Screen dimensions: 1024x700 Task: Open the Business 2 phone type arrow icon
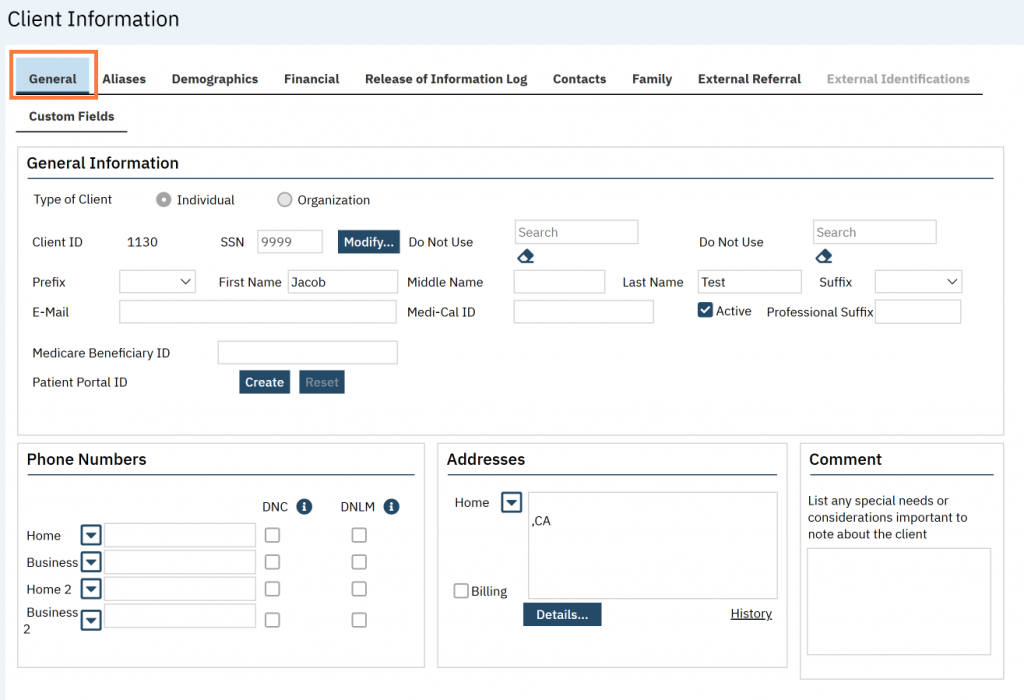[x=91, y=620]
